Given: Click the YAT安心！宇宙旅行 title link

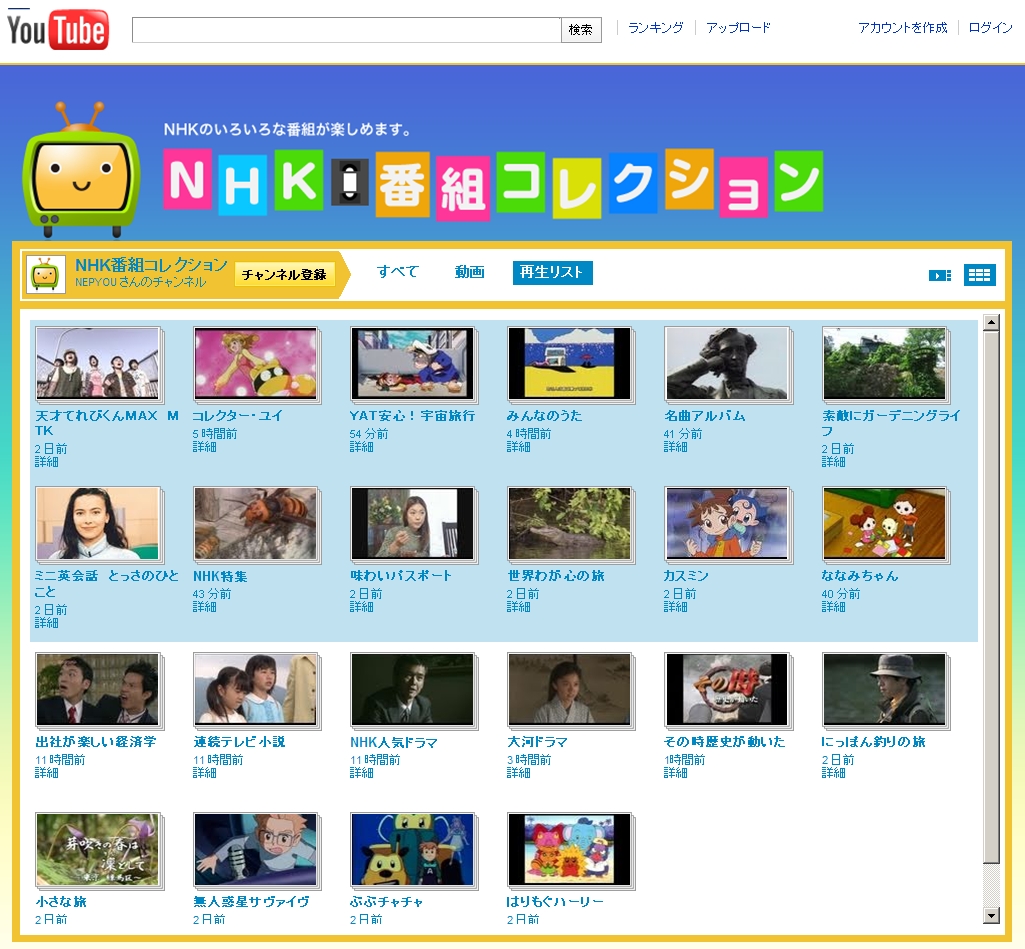Looking at the screenshot, I should click(x=412, y=416).
